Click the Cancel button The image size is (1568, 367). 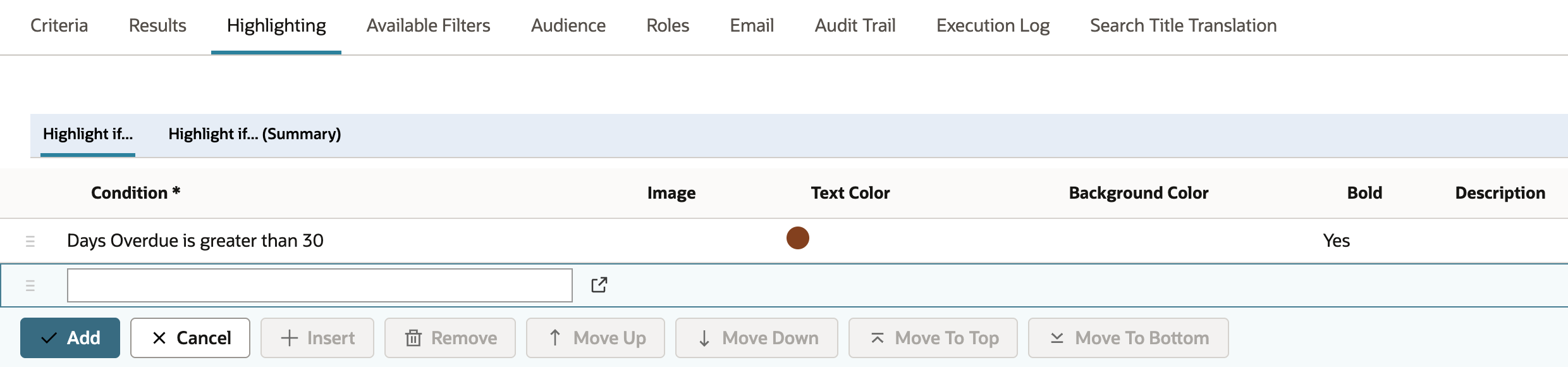[190, 338]
